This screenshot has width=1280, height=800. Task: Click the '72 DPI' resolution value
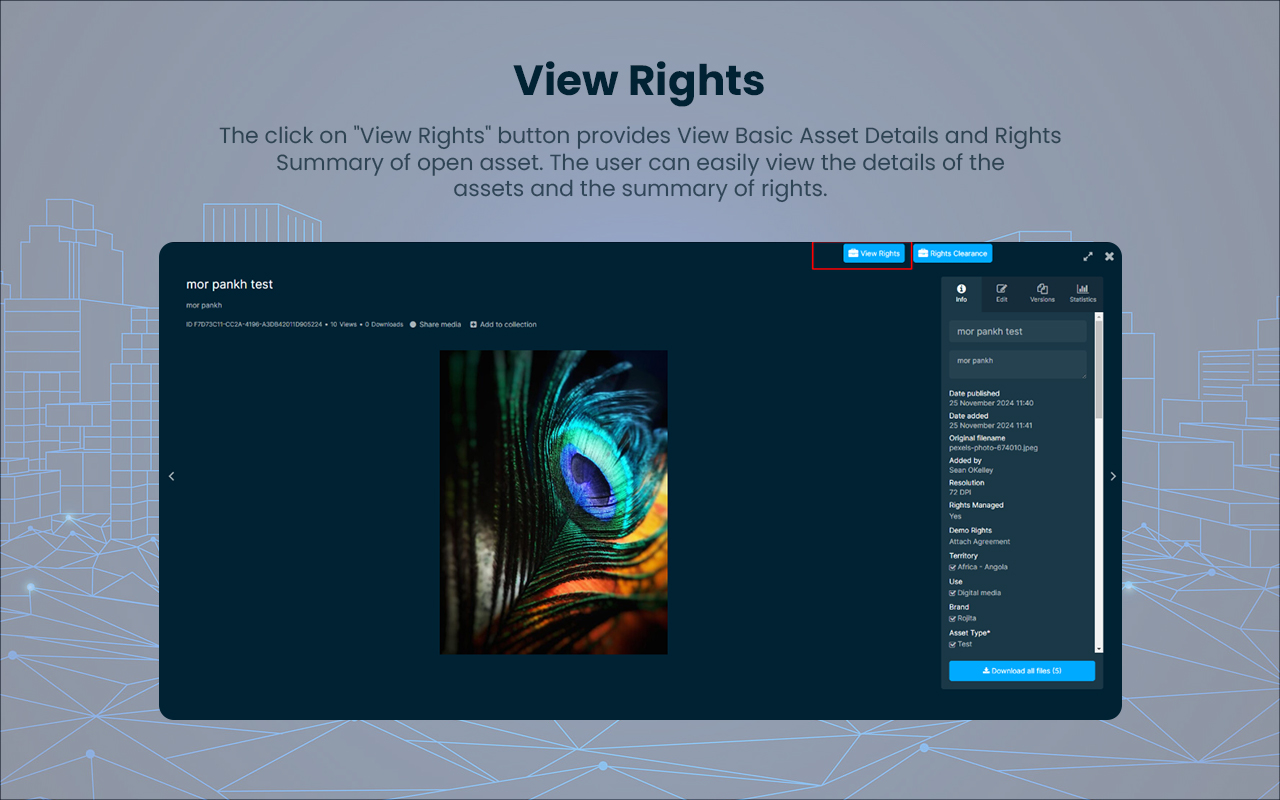point(960,493)
